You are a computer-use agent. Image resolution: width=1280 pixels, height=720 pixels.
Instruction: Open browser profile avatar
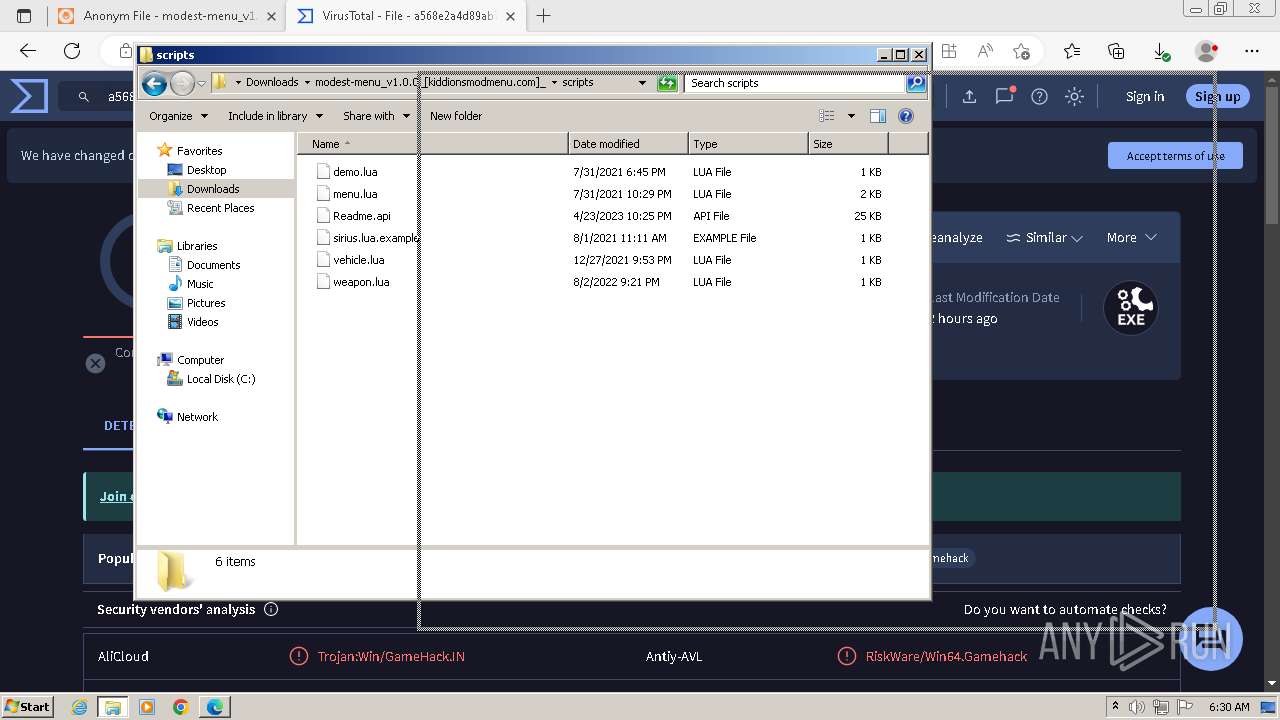pos(1206,51)
